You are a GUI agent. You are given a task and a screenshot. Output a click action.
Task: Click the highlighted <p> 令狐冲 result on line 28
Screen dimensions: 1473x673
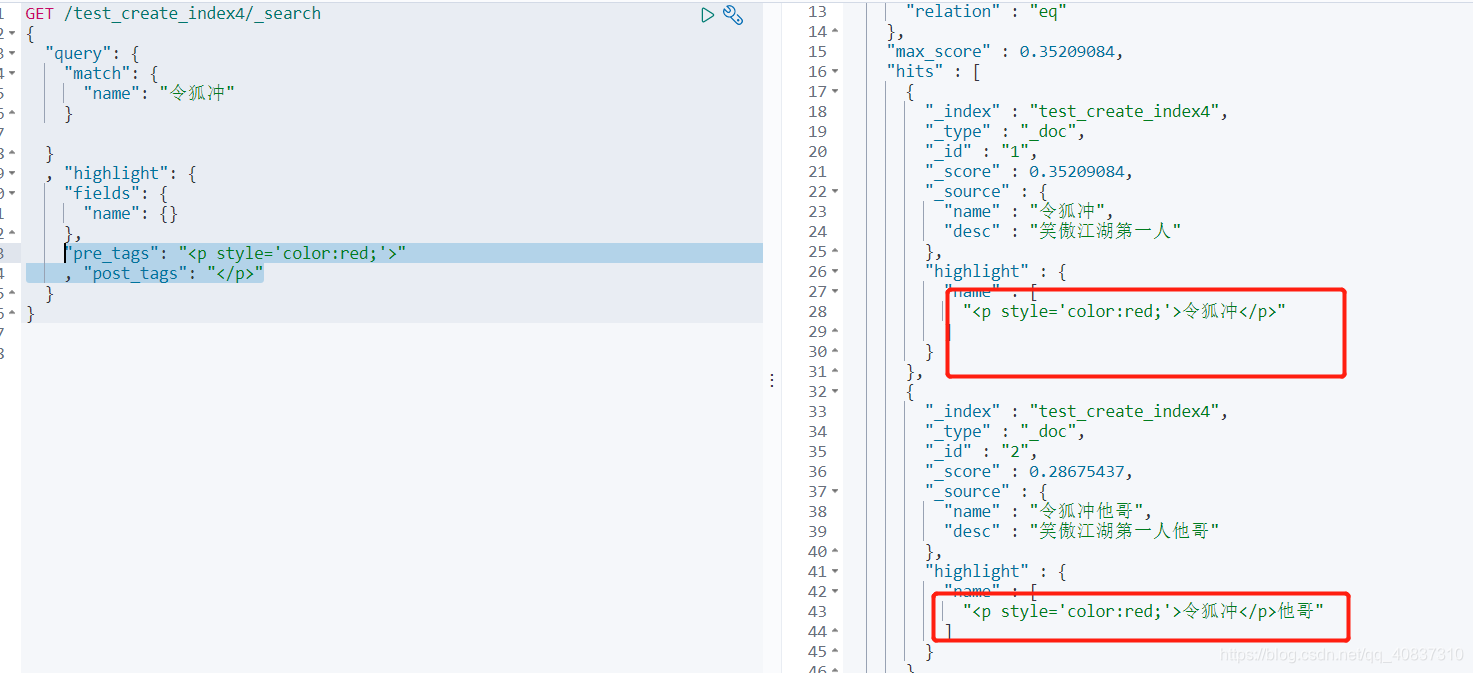point(1124,312)
